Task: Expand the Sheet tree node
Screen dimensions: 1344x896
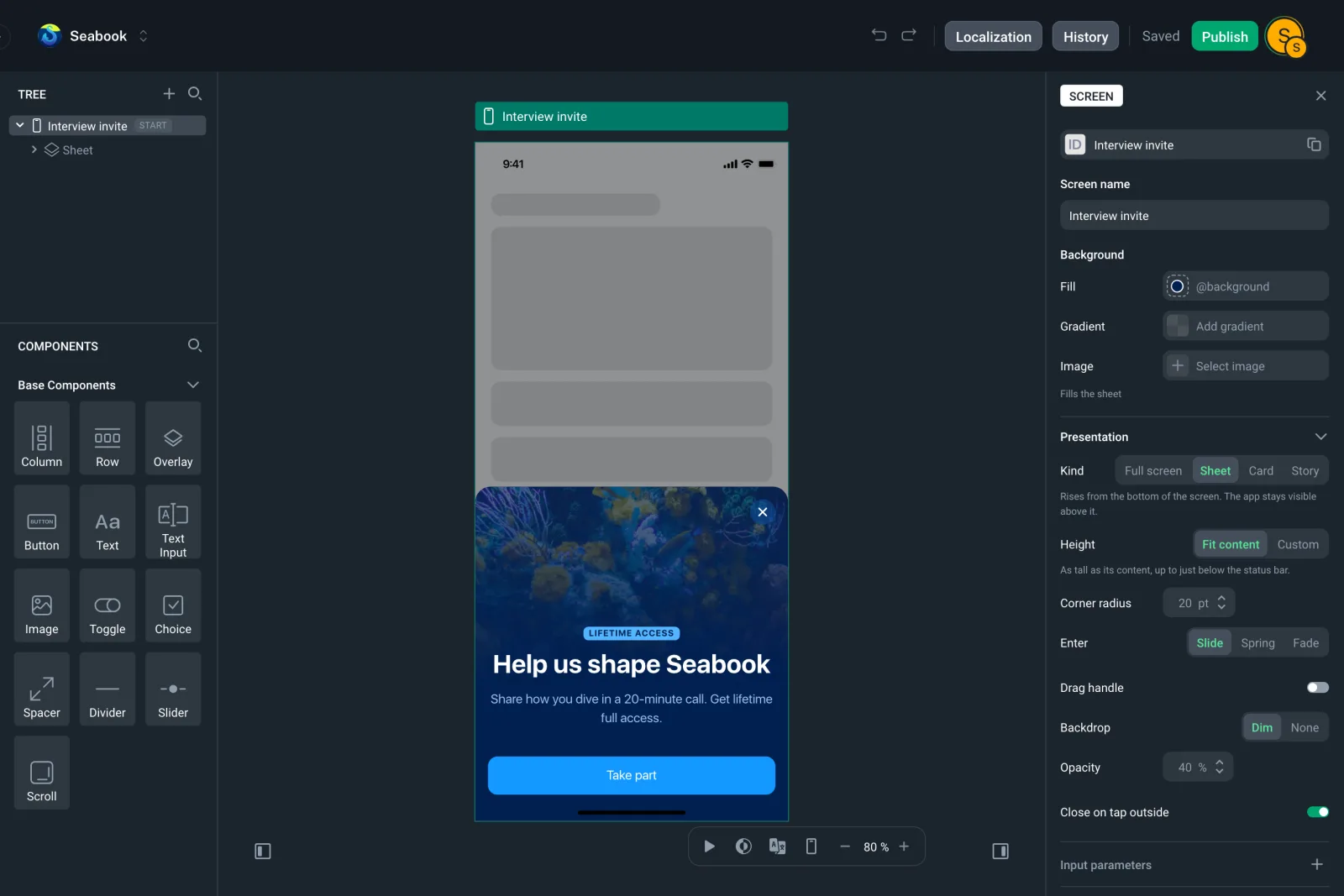Action: tap(34, 149)
